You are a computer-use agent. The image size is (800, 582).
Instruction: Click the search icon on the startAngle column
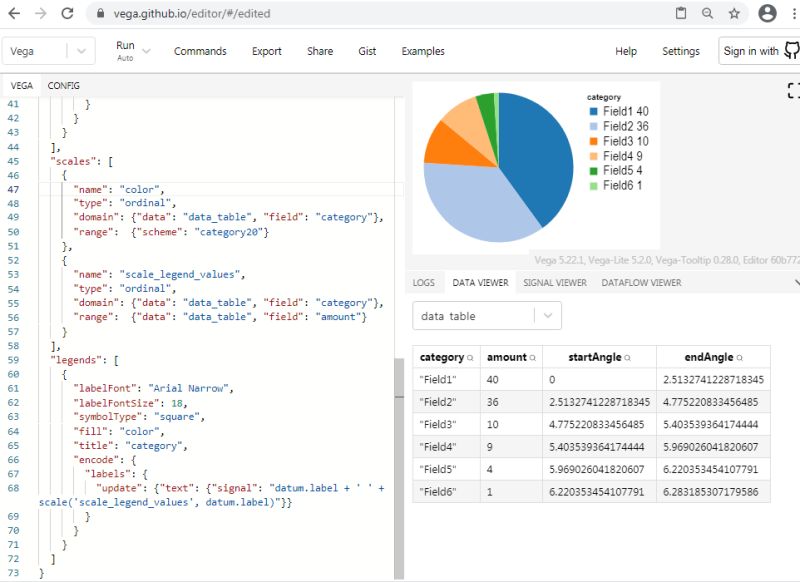coord(627,357)
